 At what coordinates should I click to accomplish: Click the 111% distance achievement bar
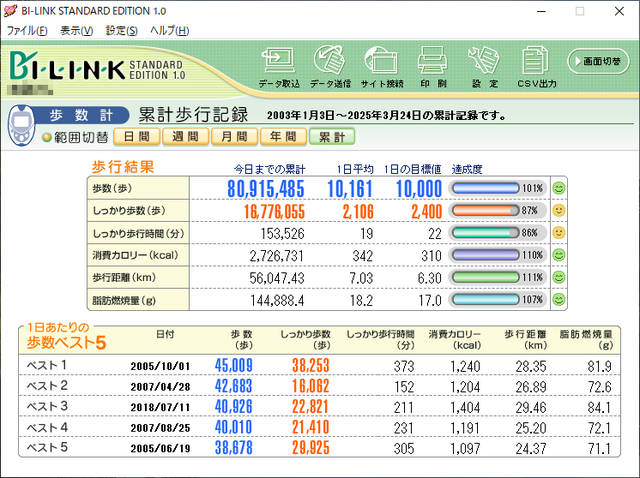point(486,277)
